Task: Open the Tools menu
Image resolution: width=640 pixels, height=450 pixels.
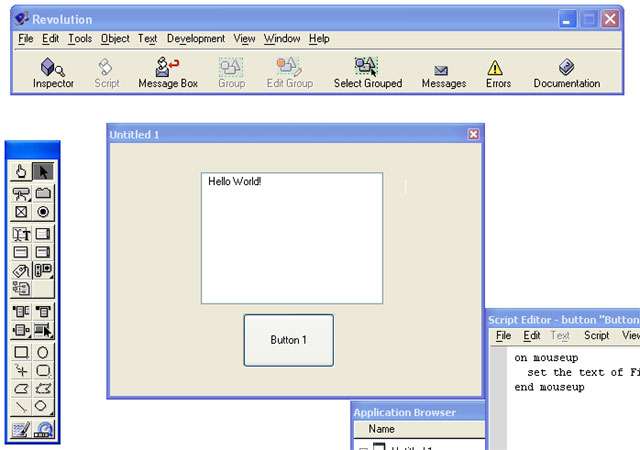Action: click(80, 39)
